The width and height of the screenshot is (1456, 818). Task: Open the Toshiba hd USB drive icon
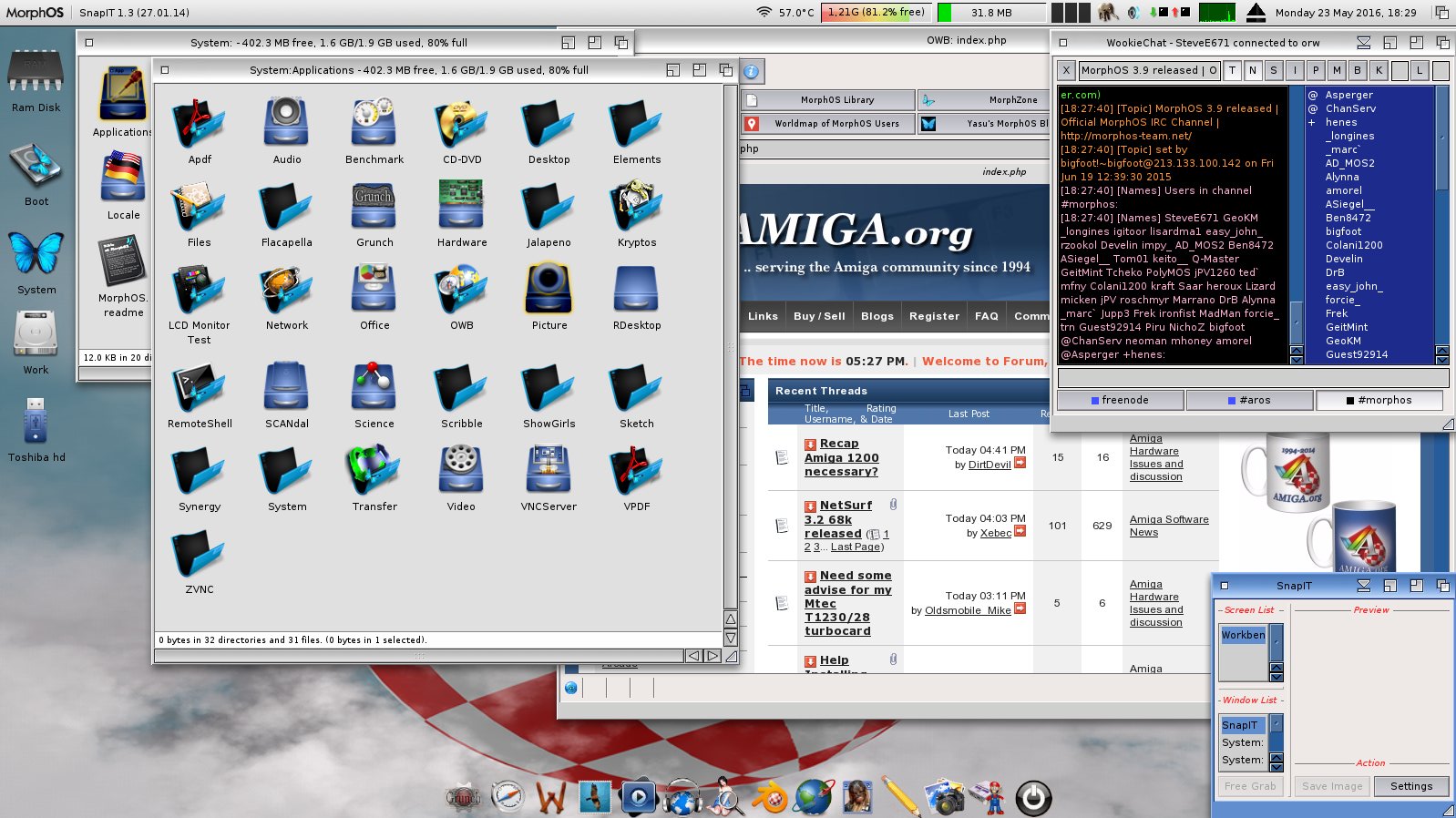click(36, 421)
